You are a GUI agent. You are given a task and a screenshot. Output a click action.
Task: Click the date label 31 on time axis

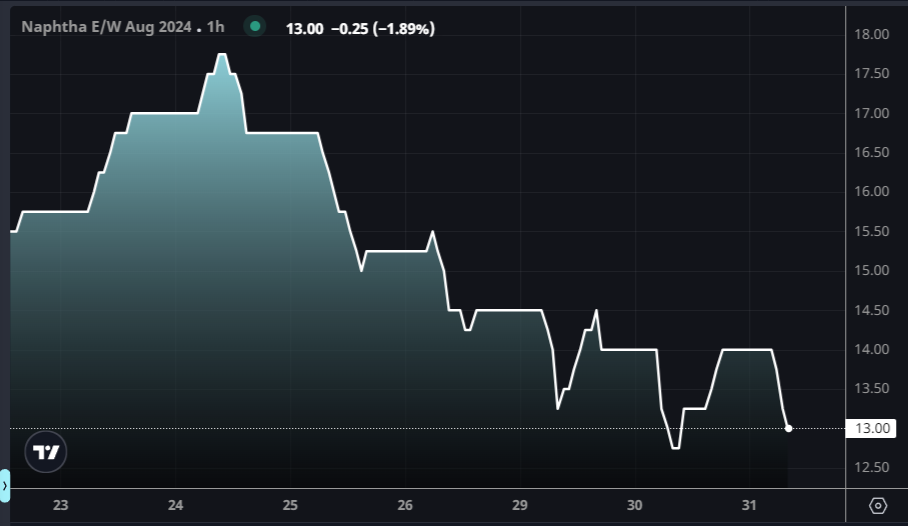[x=749, y=505]
